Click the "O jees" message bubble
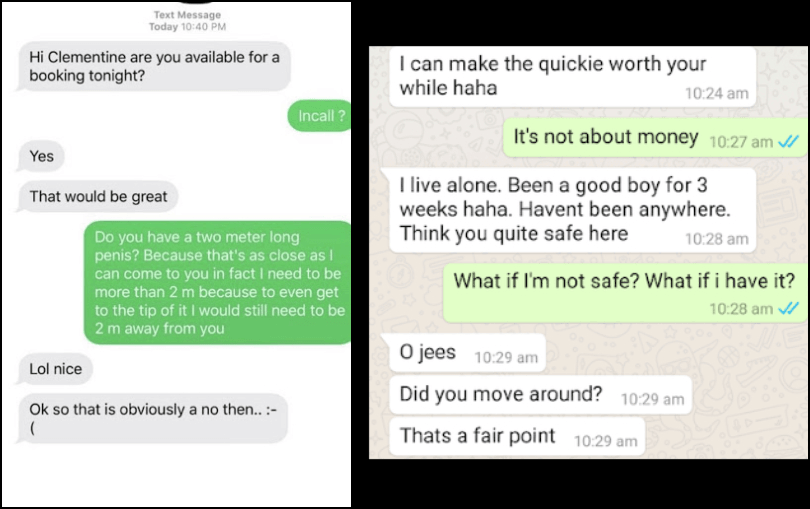The image size is (810, 509). pos(467,353)
